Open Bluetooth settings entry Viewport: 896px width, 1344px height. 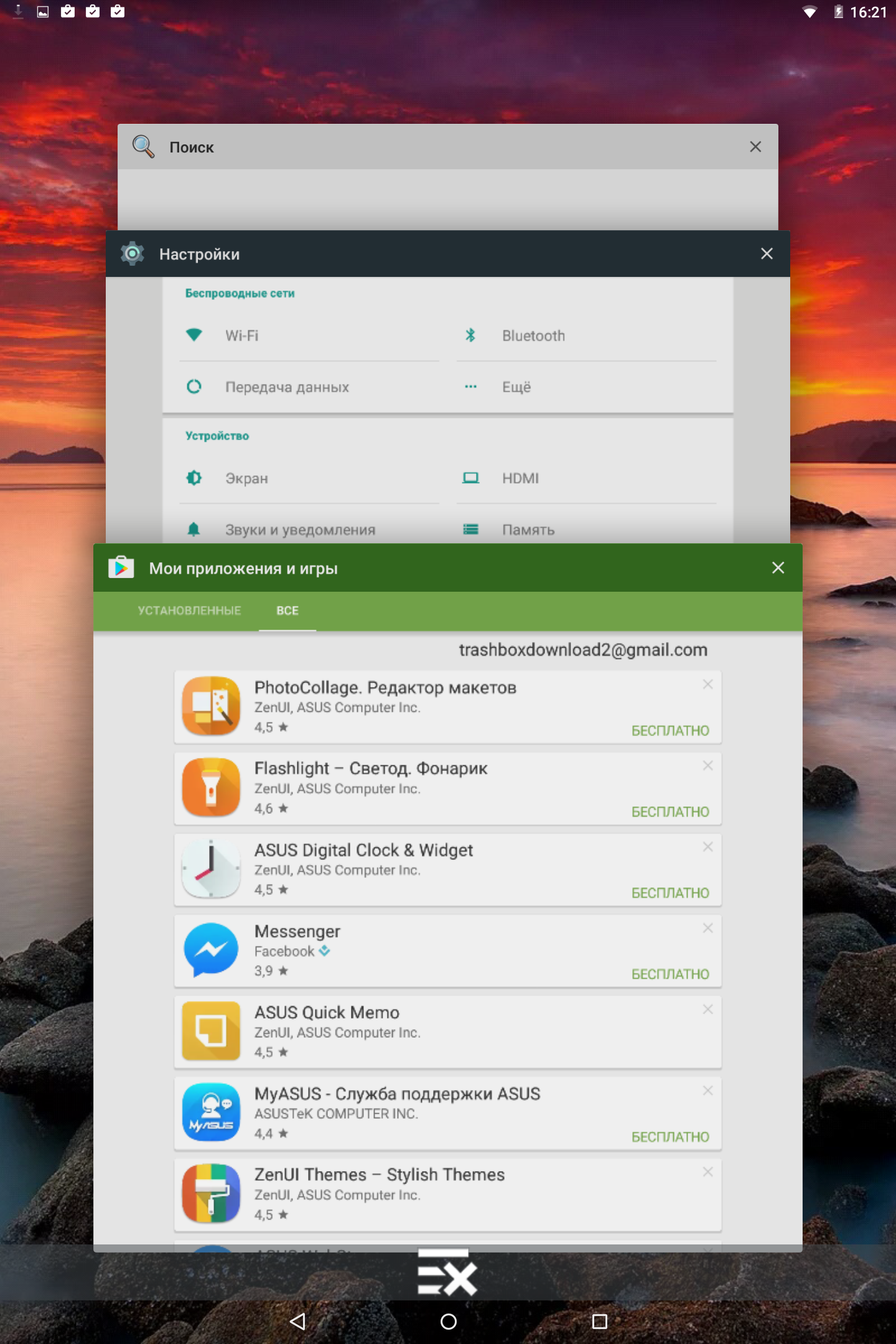[586, 335]
